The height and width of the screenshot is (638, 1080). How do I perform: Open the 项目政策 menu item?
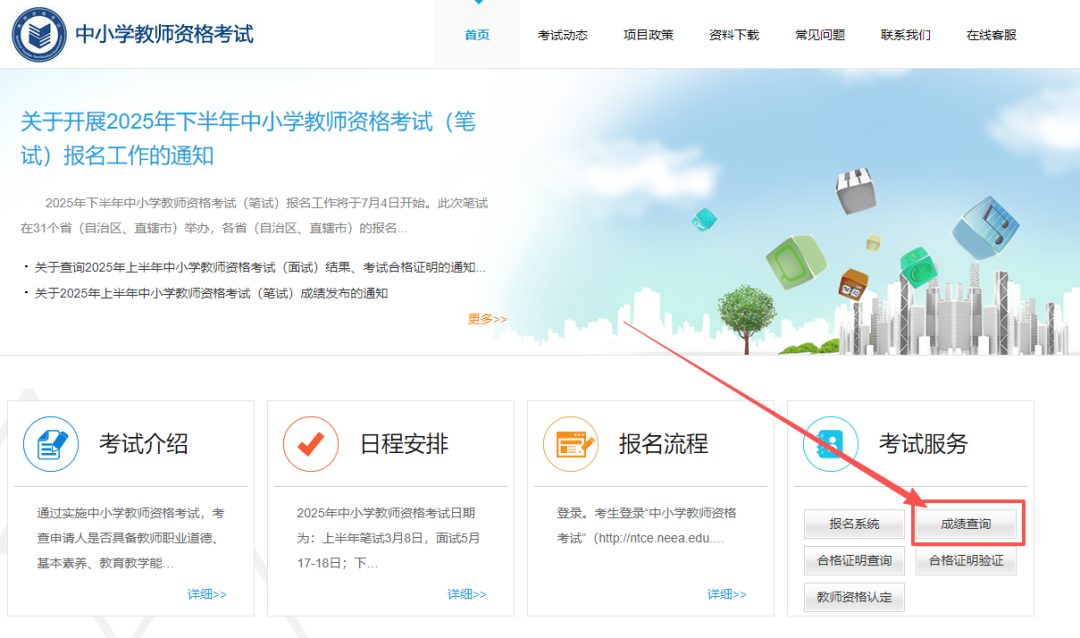tap(648, 35)
